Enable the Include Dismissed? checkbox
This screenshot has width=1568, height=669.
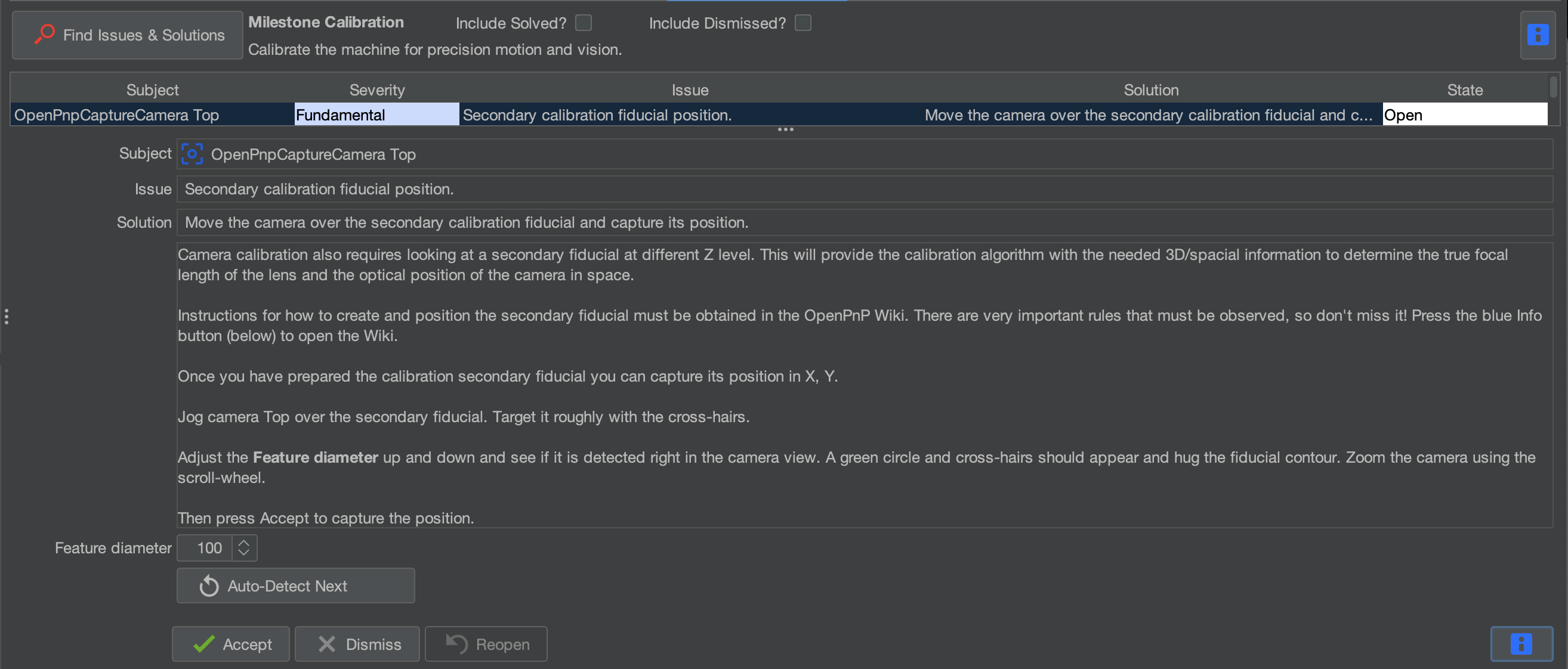coord(803,23)
